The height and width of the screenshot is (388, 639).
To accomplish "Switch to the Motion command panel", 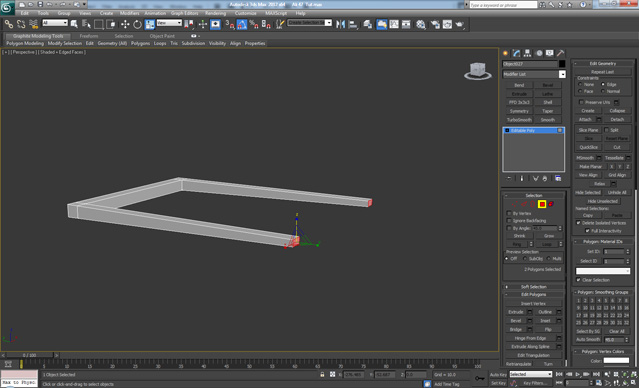I will (539, 53).
